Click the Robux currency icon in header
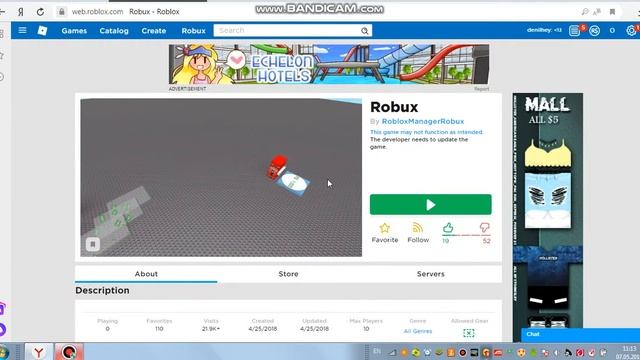Screen dimensions: 640x360 [595, 31]
